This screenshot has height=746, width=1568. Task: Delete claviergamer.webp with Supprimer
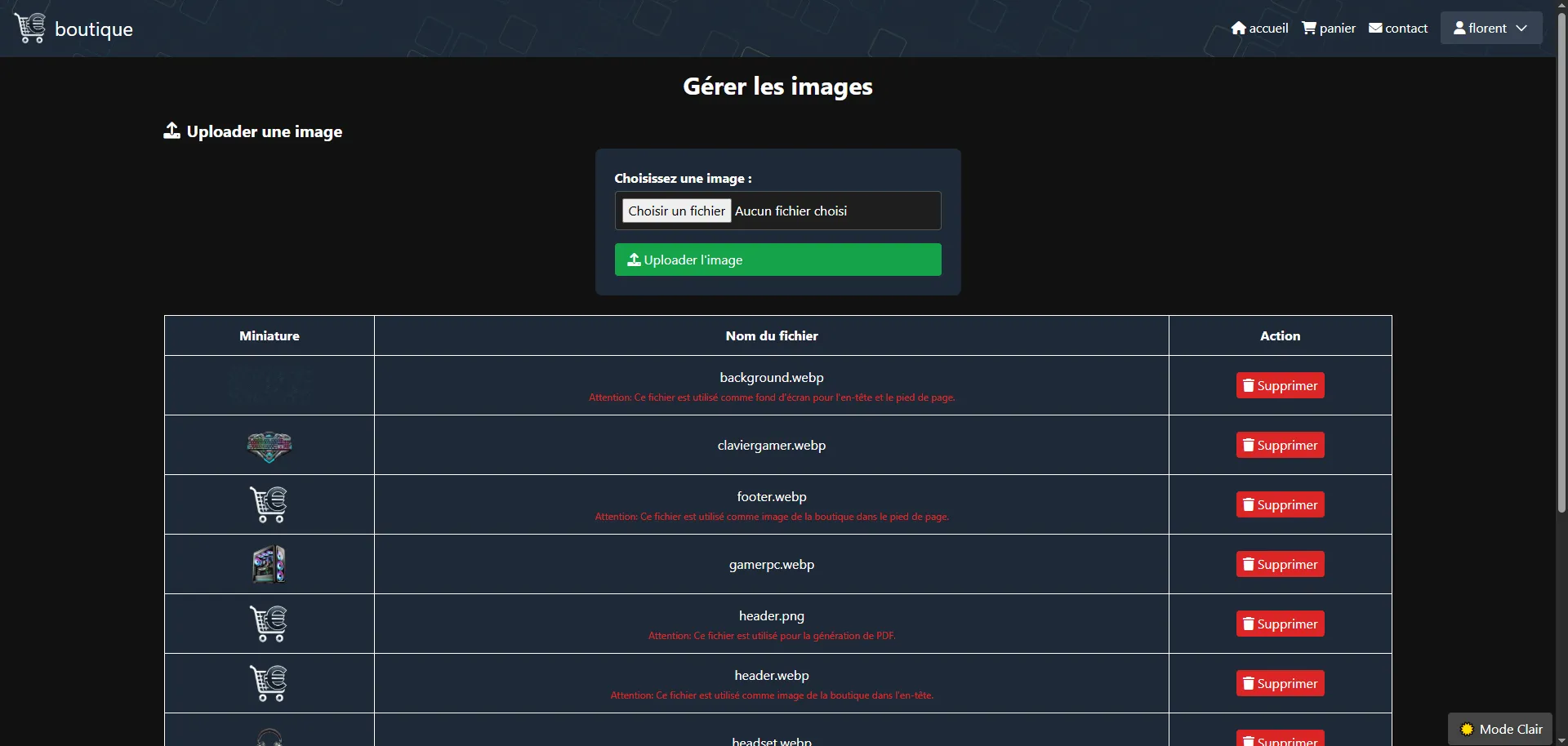pyautogui.click(x=1280, y=446)
